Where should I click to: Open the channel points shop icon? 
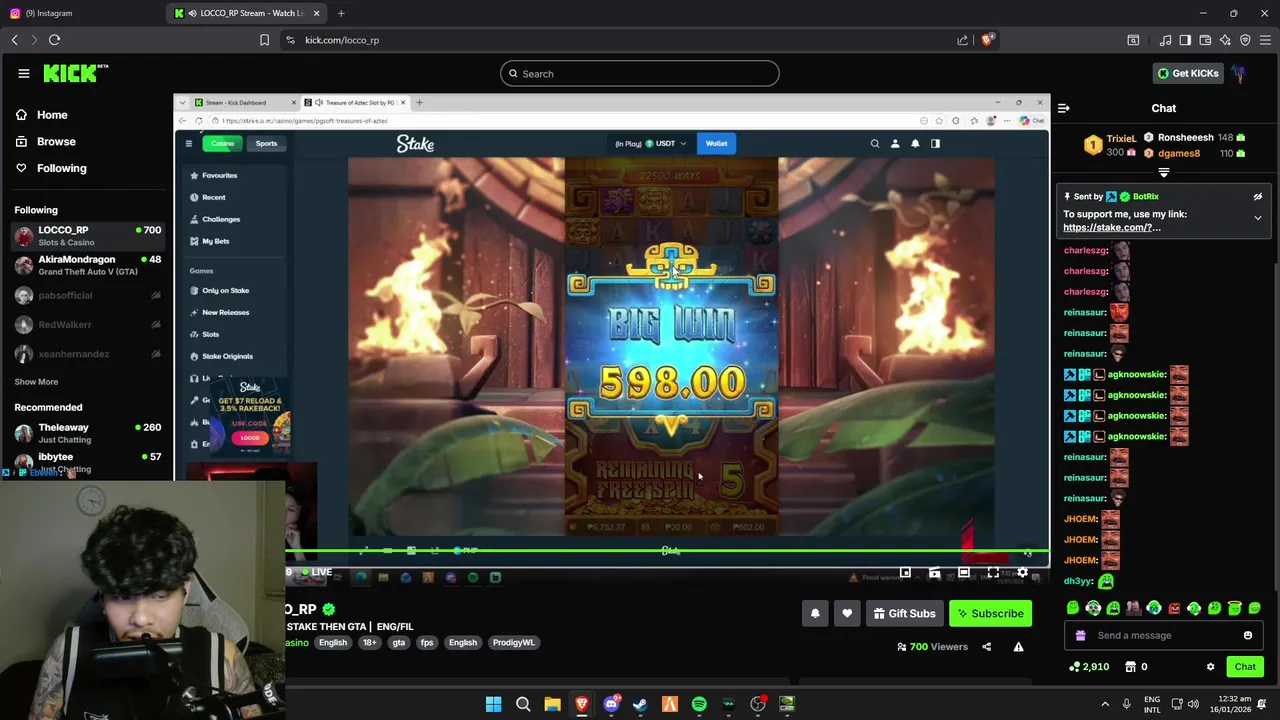pyautogui.click(x=1130, y=667)
